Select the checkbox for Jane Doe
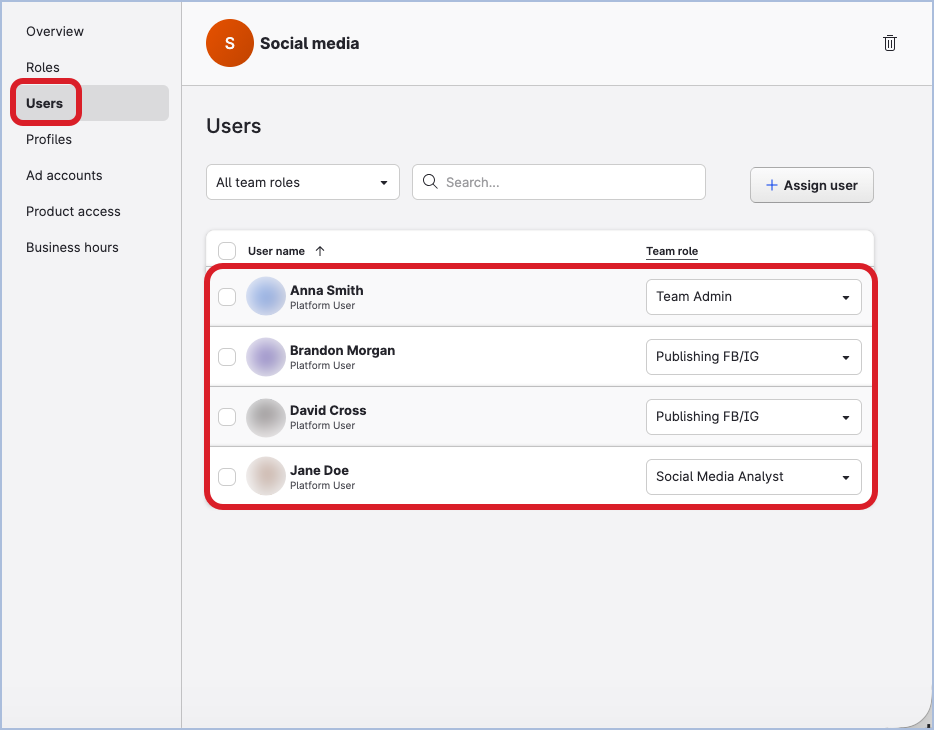This screenshot has width=934, height=730. (227, 477)
